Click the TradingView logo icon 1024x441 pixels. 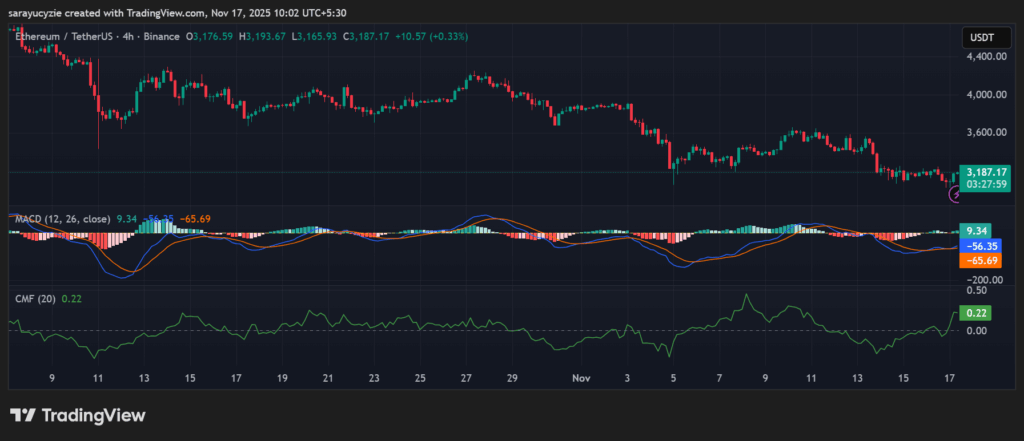pyautogui.click(x=23, y=415)
